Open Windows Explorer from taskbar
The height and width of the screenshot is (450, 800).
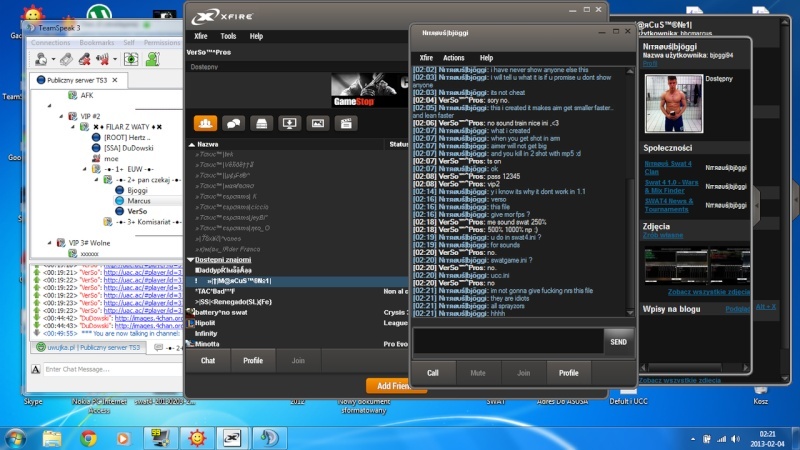click(52, 438)
